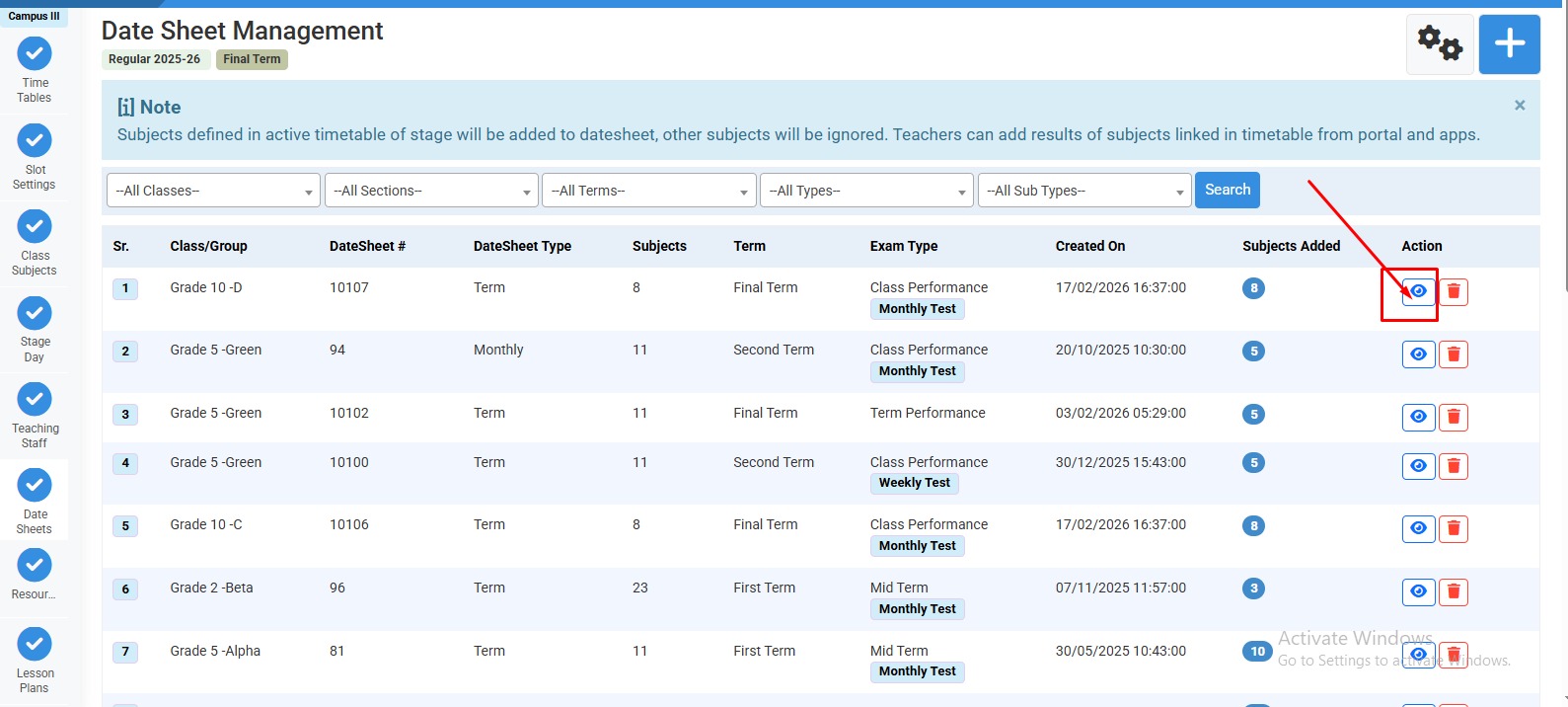Click subjects added badge 3 for Grade 2 -Beta
Screen dimensions: 1568x707
1254,589
